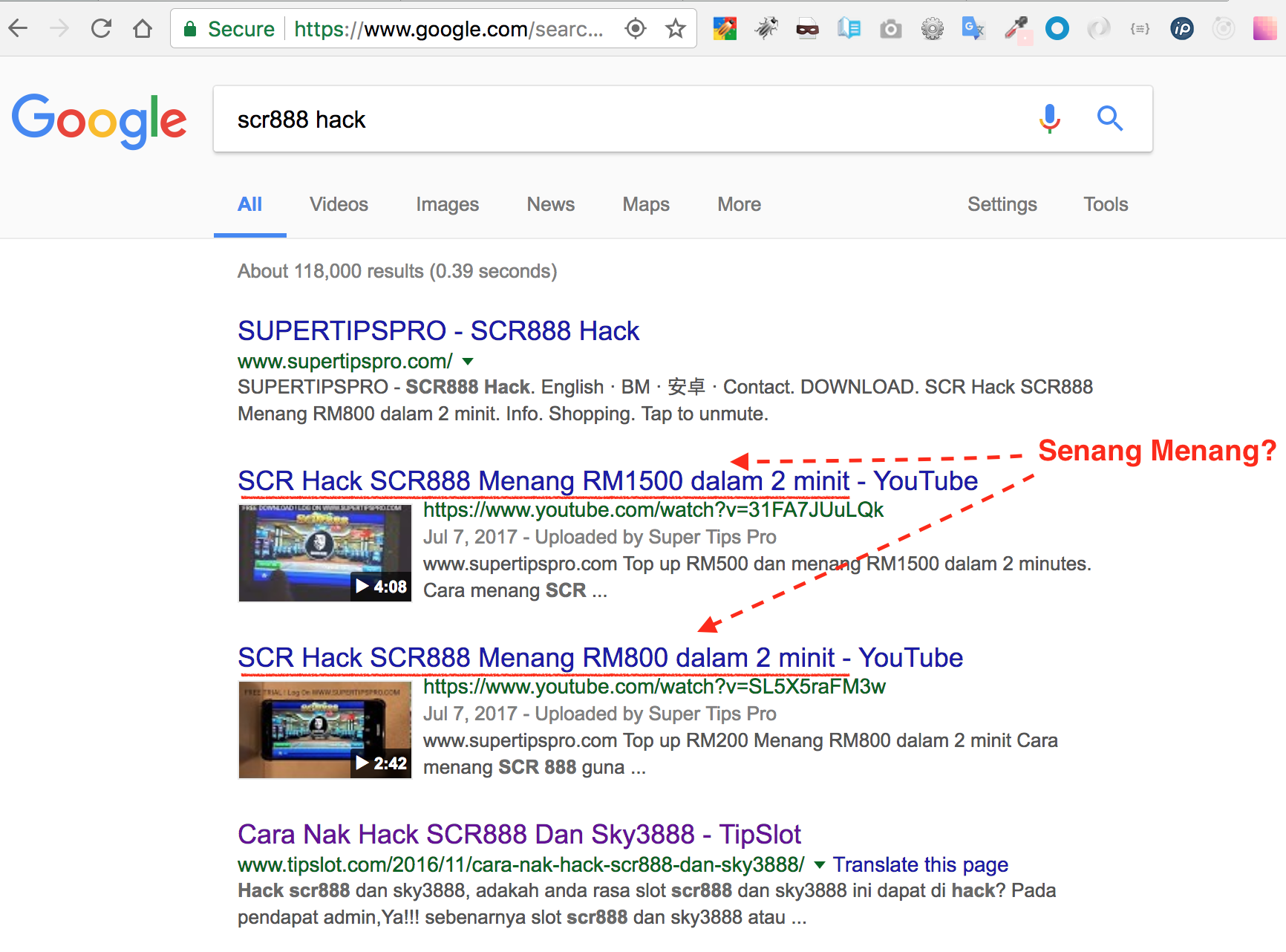Open the More search options menu
The image size is (1286, 952).
pos(739,204)
